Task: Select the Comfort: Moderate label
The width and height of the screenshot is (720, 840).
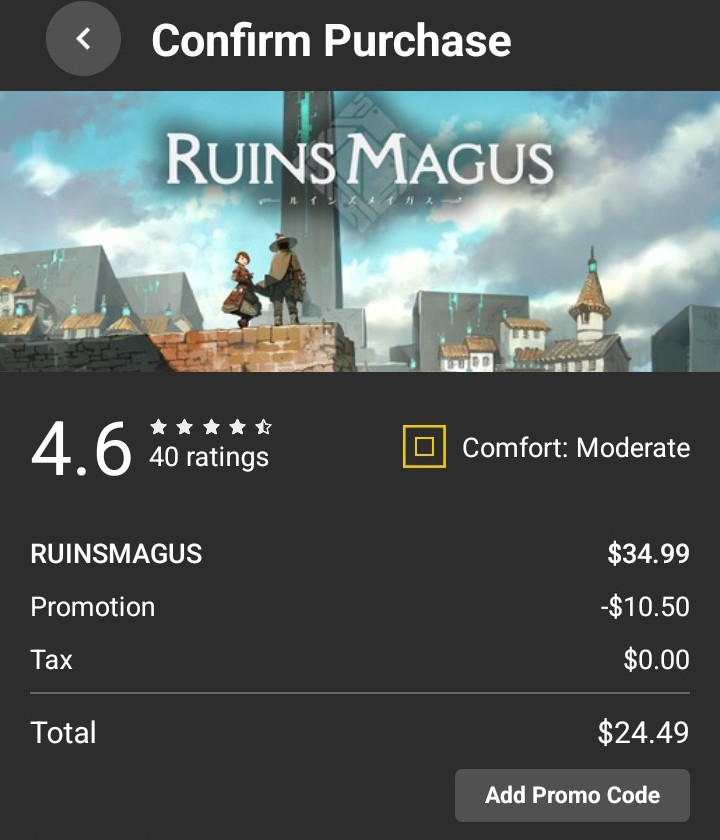Action: pyautogui.click(x=576, y=447)
